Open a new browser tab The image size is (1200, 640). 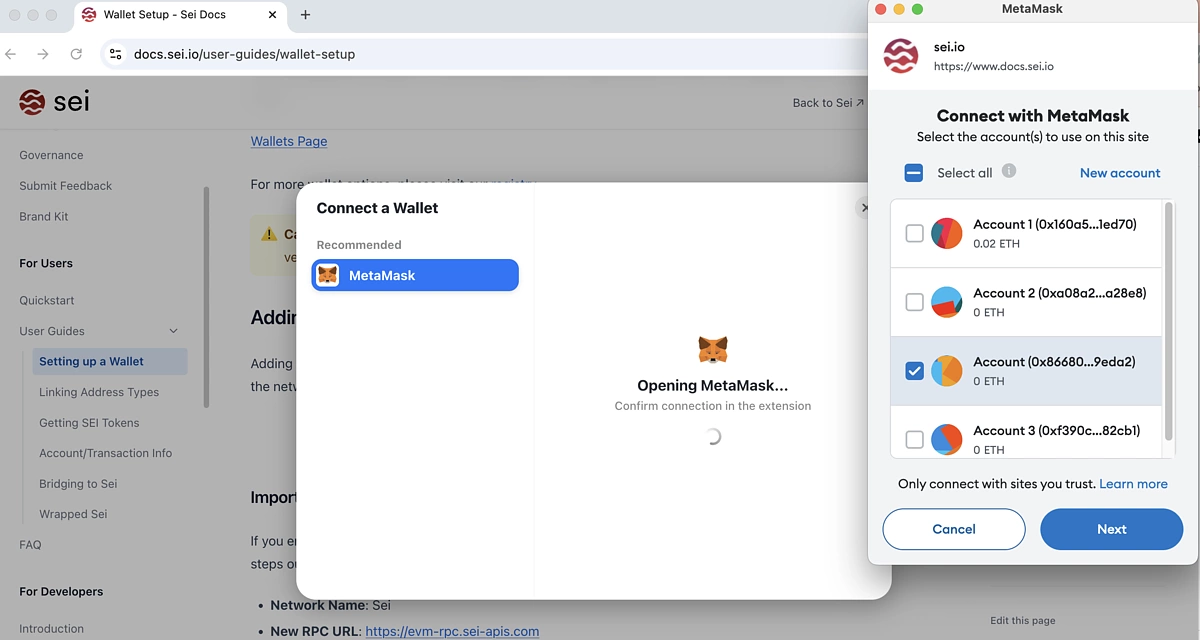pos(305,15)
